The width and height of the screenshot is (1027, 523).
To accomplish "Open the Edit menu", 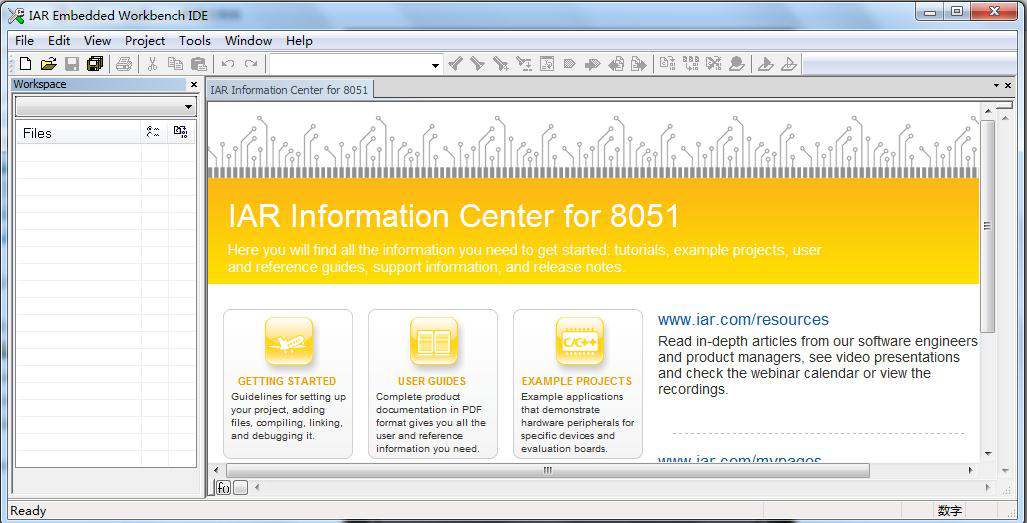I will (59, 41).
